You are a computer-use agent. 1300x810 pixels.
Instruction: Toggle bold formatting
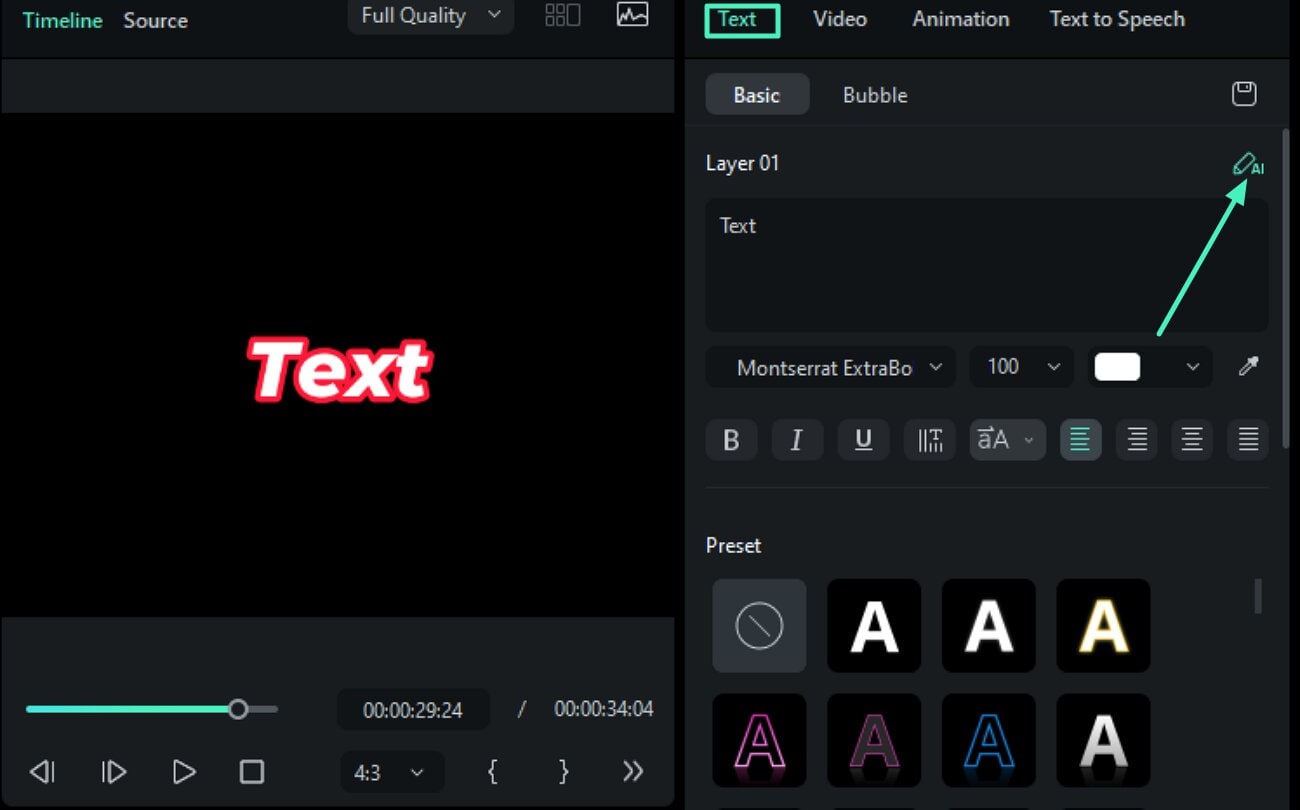point(731,440)
